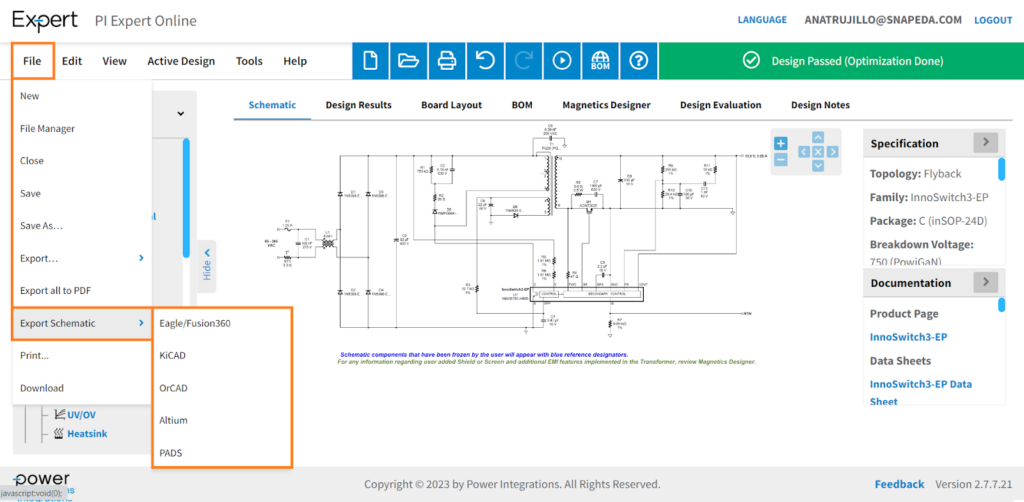Zoom in schematic with plus icon

(781, 144)
